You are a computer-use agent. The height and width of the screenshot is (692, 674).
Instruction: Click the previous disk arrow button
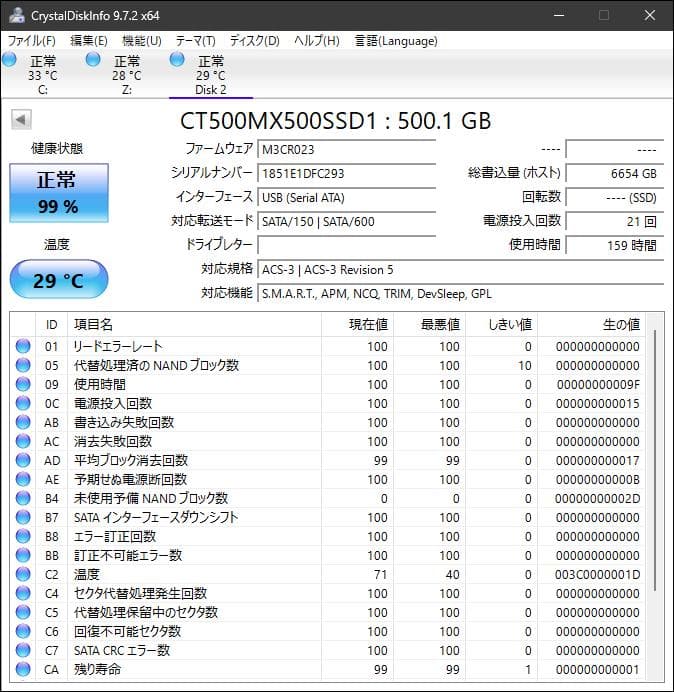21,120
